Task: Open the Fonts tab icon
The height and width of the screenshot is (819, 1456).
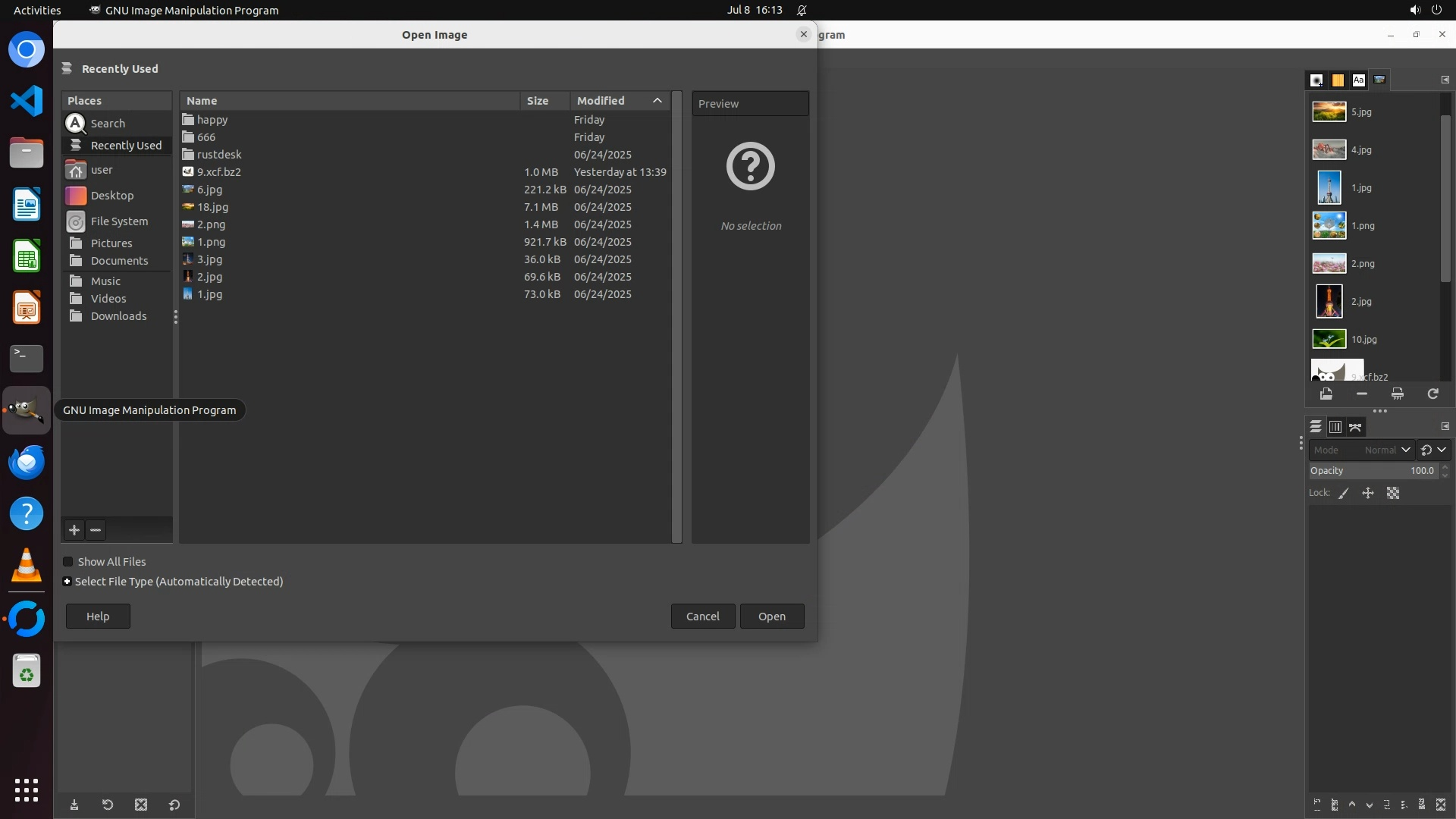Action: [1358, 80]
